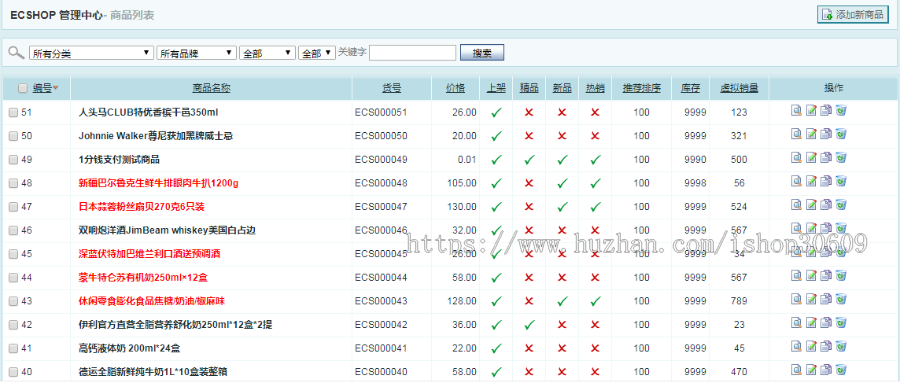Image resolution: width=900 pixels, height=383 pixels.
Task: Click the virtual sales value 789
Action: coord(739,301)
